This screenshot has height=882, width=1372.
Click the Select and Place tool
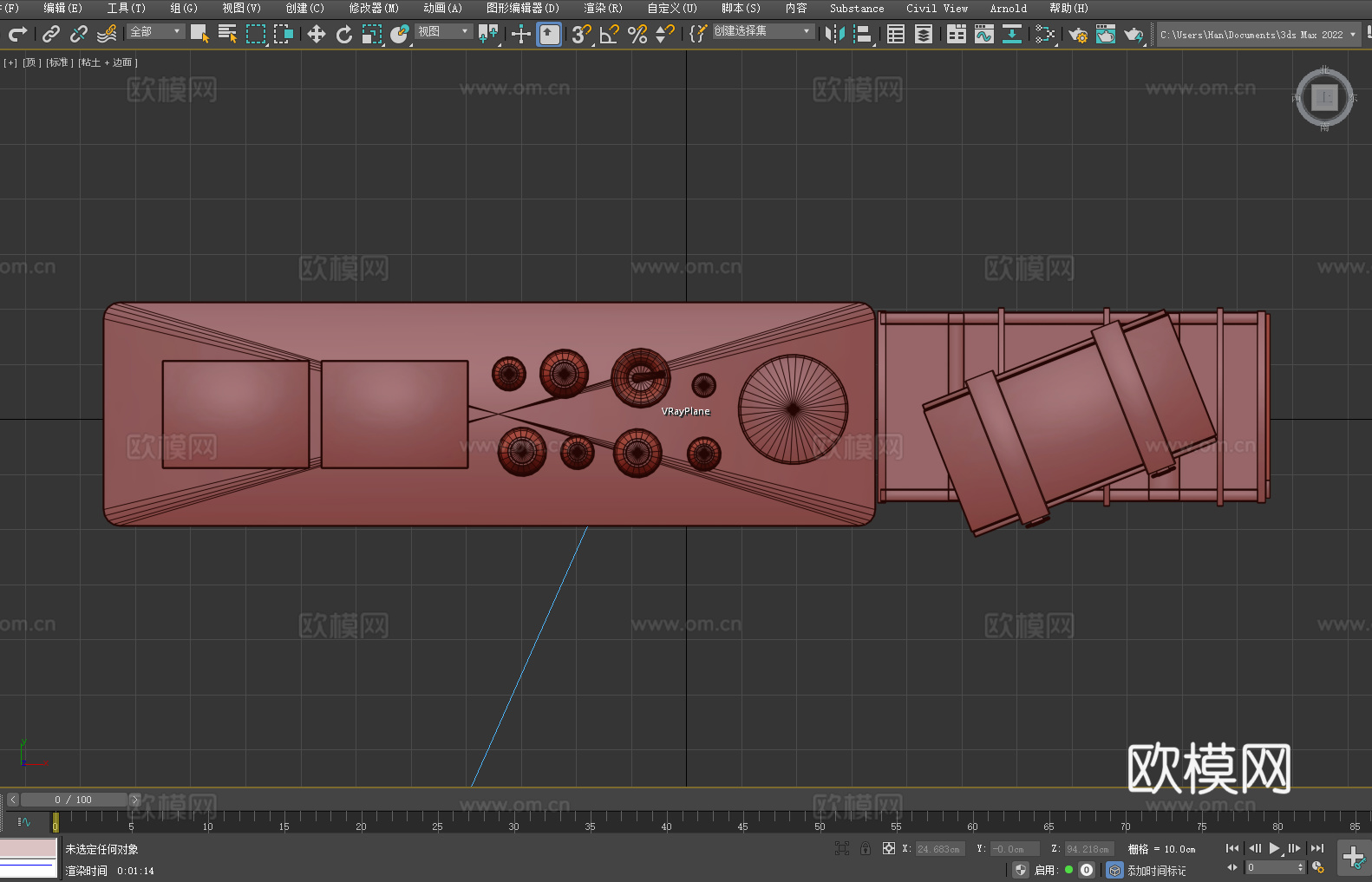point(400,34)
